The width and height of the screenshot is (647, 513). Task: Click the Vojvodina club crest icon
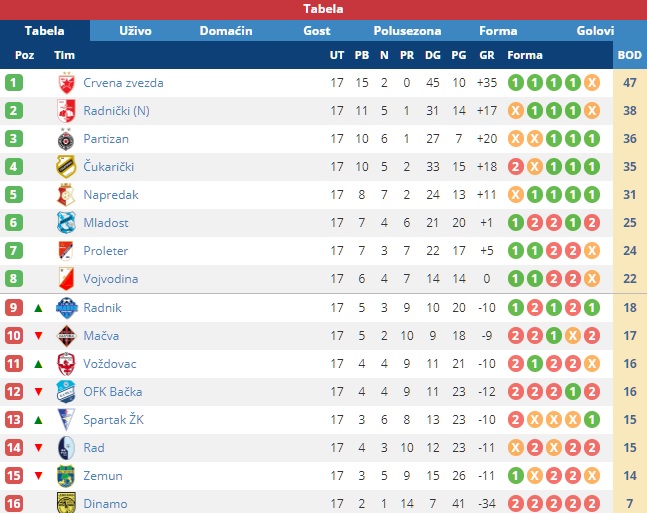click(66, 279)
